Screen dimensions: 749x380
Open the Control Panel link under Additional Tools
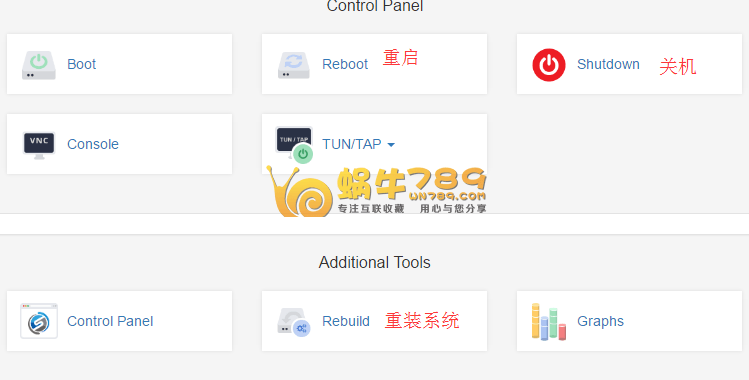pos(110,321)
